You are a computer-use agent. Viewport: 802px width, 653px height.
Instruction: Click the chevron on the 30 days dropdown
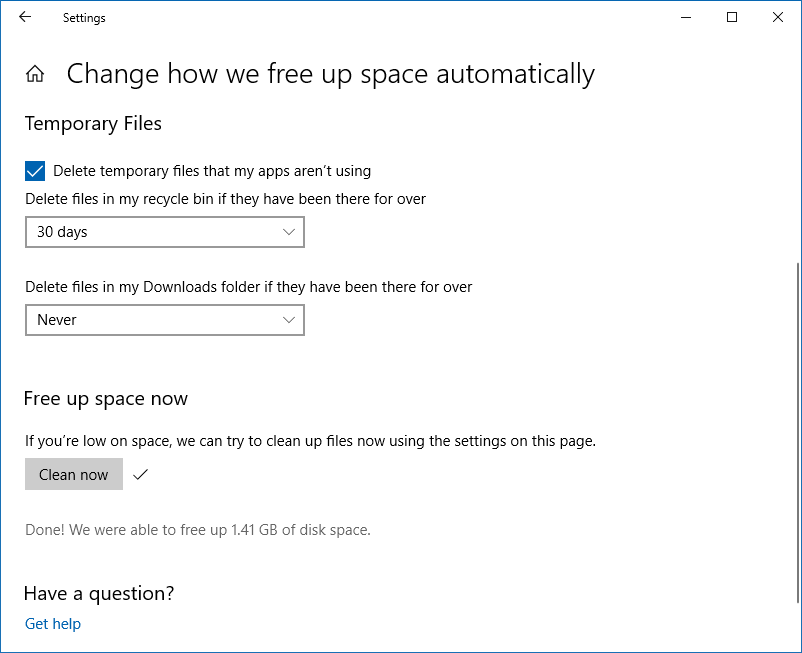point(290,231)
